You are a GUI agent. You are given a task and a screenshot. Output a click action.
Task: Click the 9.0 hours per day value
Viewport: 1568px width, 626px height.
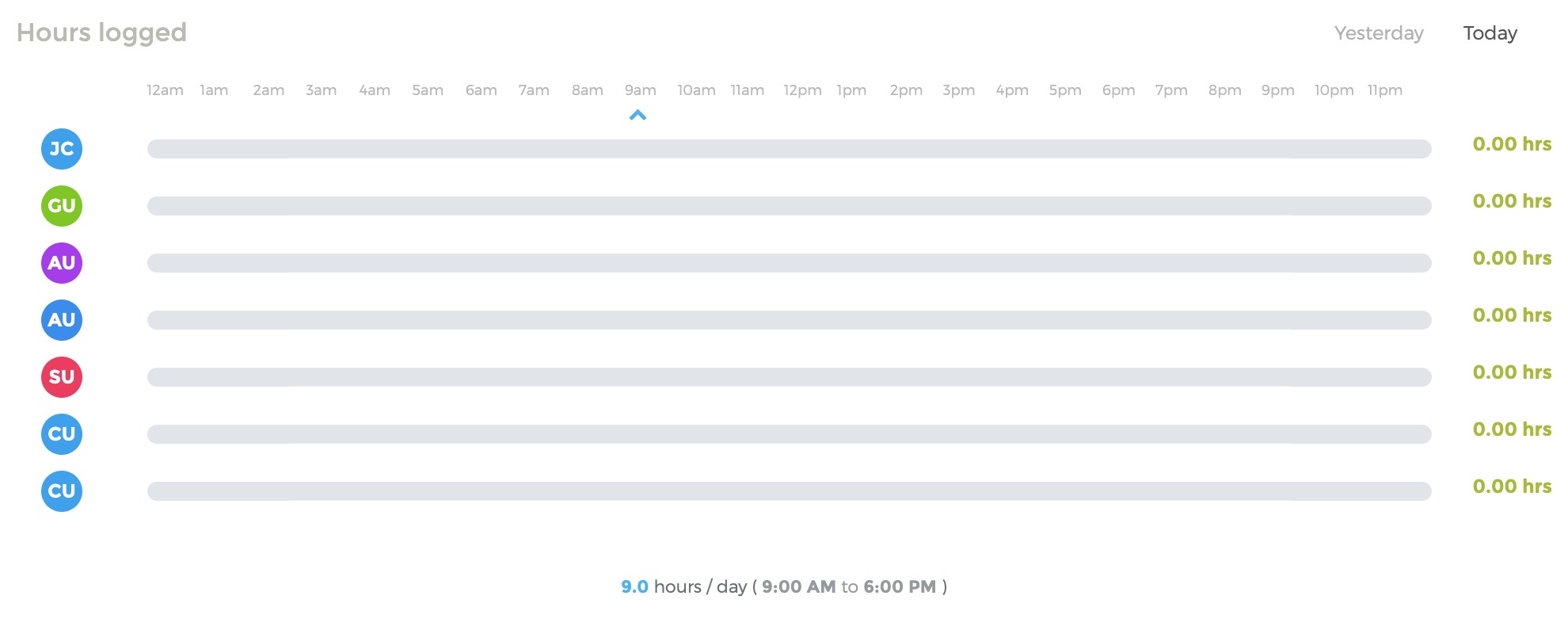[x=634, y=587]
